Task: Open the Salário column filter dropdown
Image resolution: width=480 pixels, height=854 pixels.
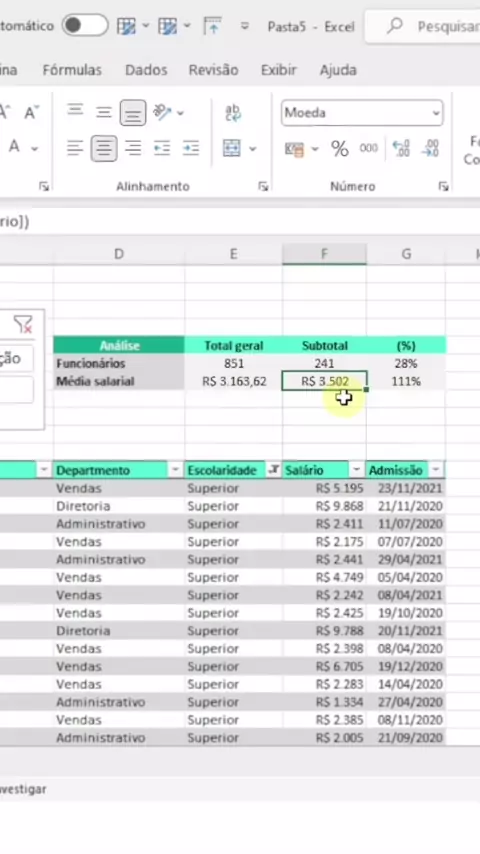Action: (x=356, y=469)
